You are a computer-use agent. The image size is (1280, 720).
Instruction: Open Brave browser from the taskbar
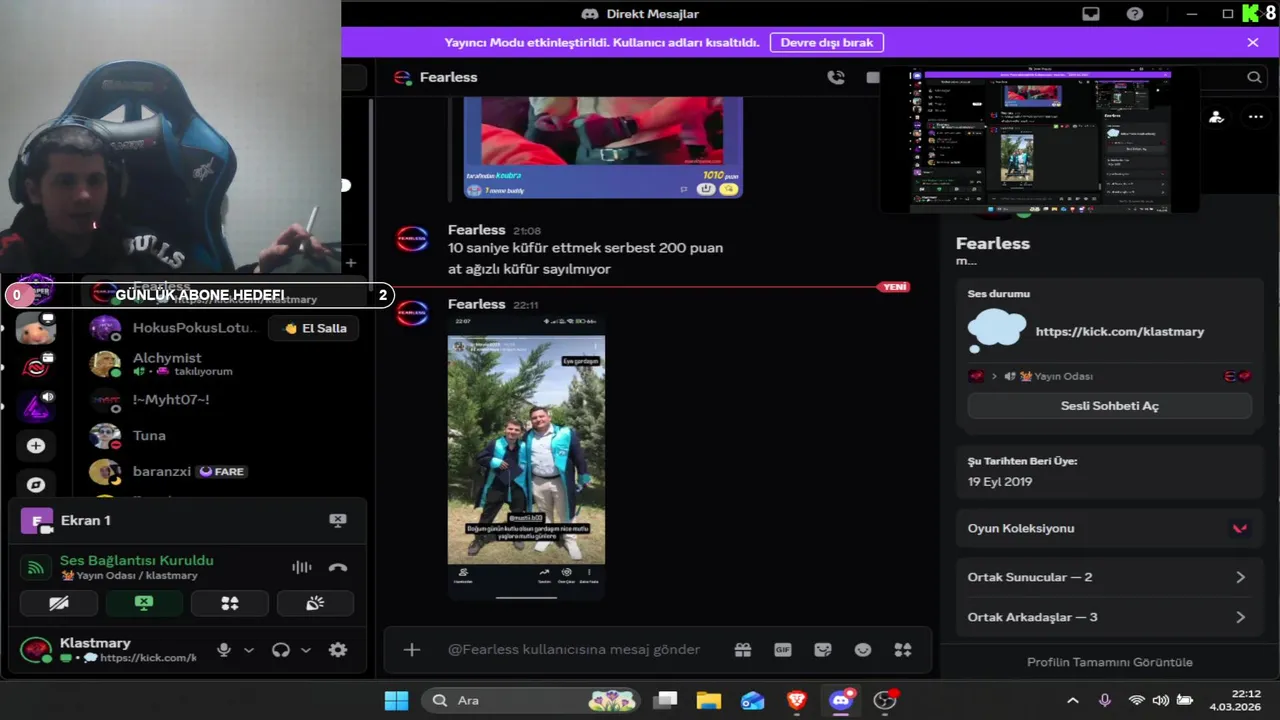(x=796, y=700)
